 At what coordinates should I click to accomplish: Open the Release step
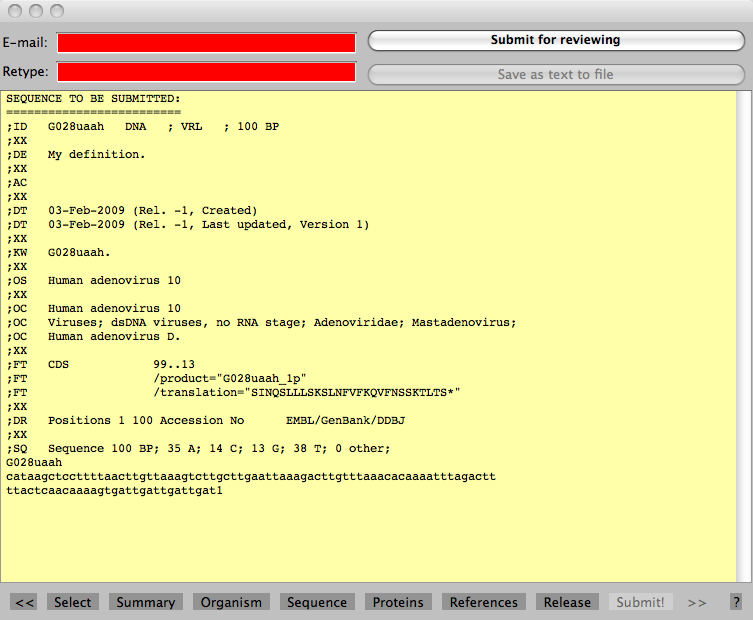pyautogui.click(x=567, y=602)
